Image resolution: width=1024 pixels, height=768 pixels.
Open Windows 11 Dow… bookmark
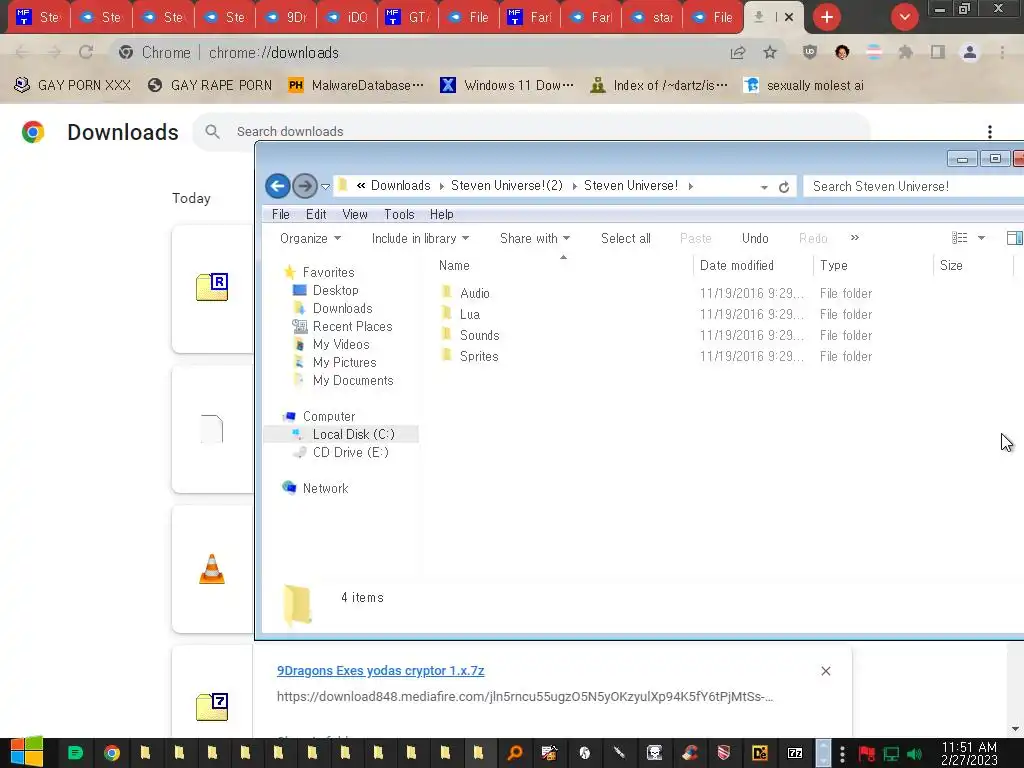point(507,86)
